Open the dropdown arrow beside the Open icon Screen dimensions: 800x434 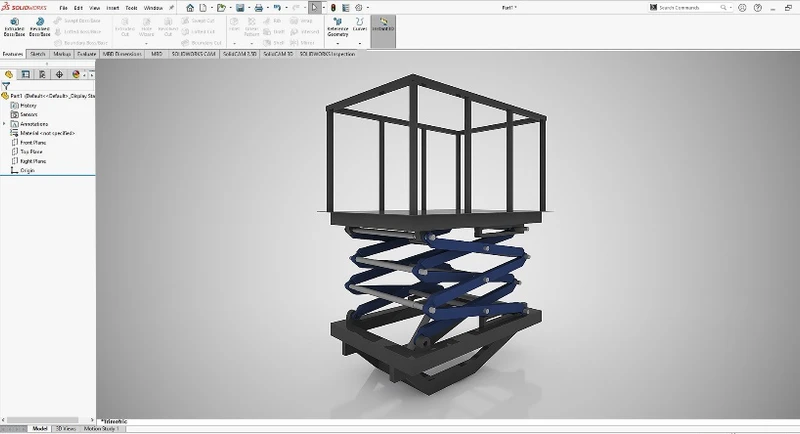pyautogui.click(x=230, y=8)
